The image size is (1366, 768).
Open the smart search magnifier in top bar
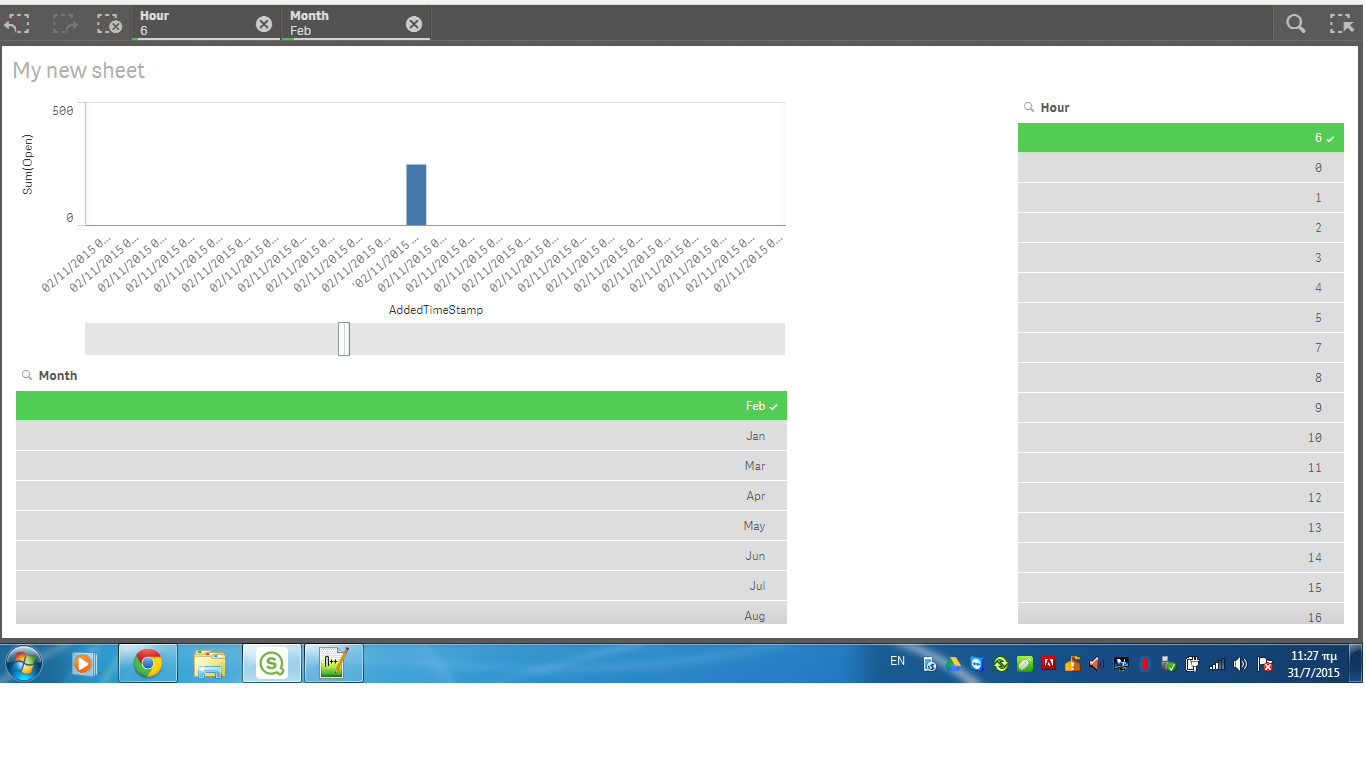click(x=1296, y=24)
